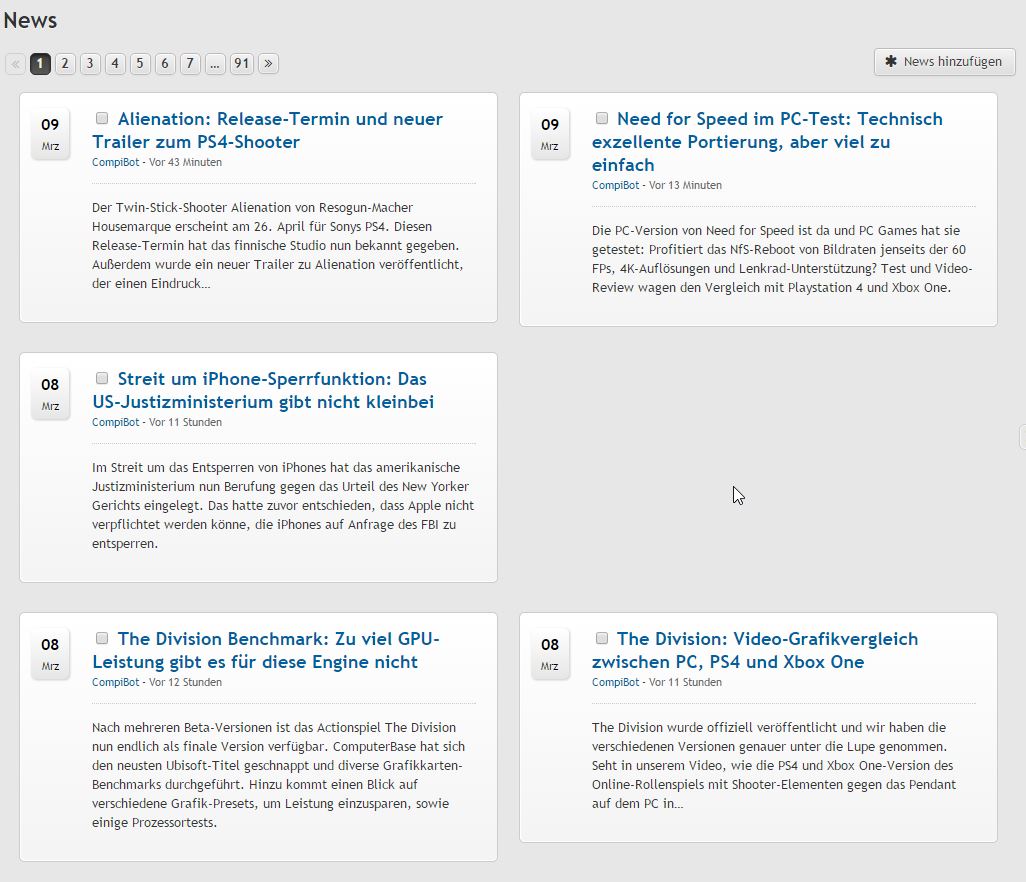The height and width of the screenshot is (882, 1026).
Task: Click the « previous page arrow
Action: tap(15, 64)
